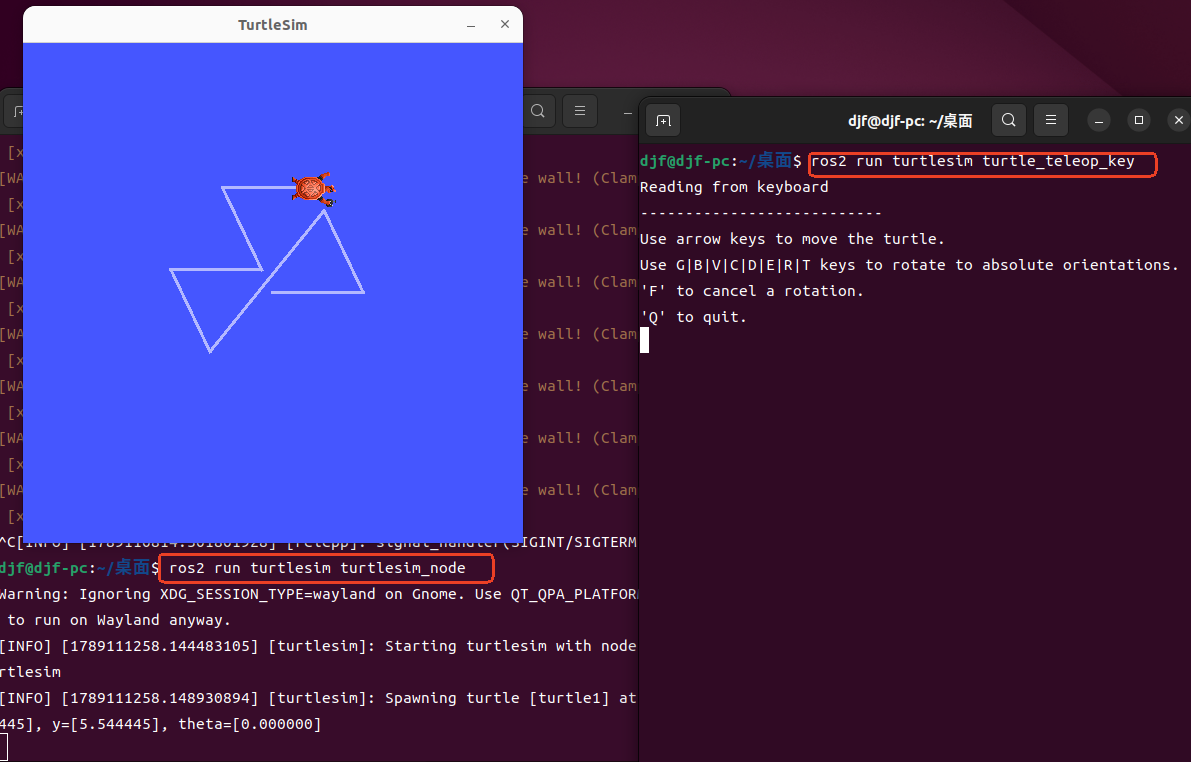
Task: Close the TurtleSim window
Action: pos(505,24)
